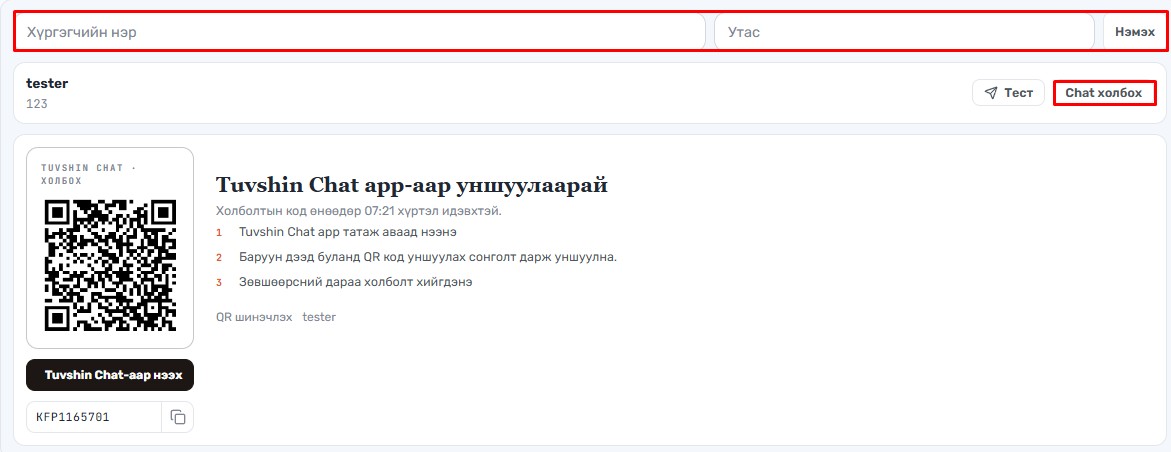
Task: Click the Хүргэгчийн нэр input field
Action: click(x=360, y=32)
